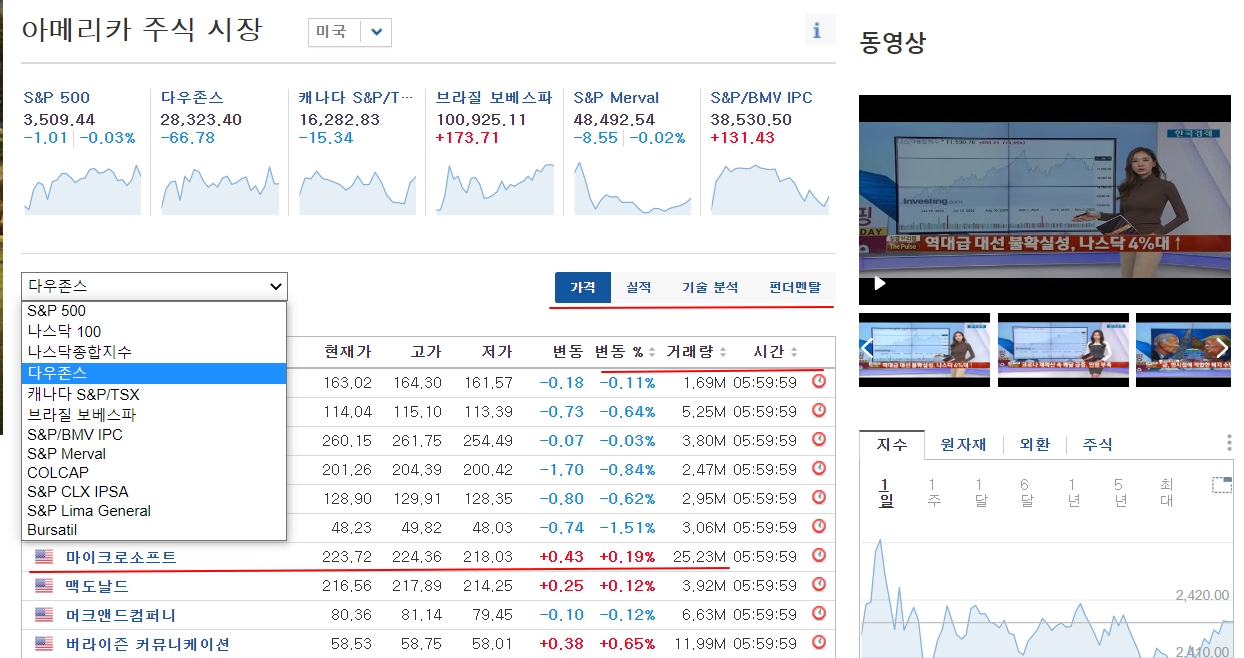
Task: Click the clock icon on the 163,02 row
Action: [818, 381]
